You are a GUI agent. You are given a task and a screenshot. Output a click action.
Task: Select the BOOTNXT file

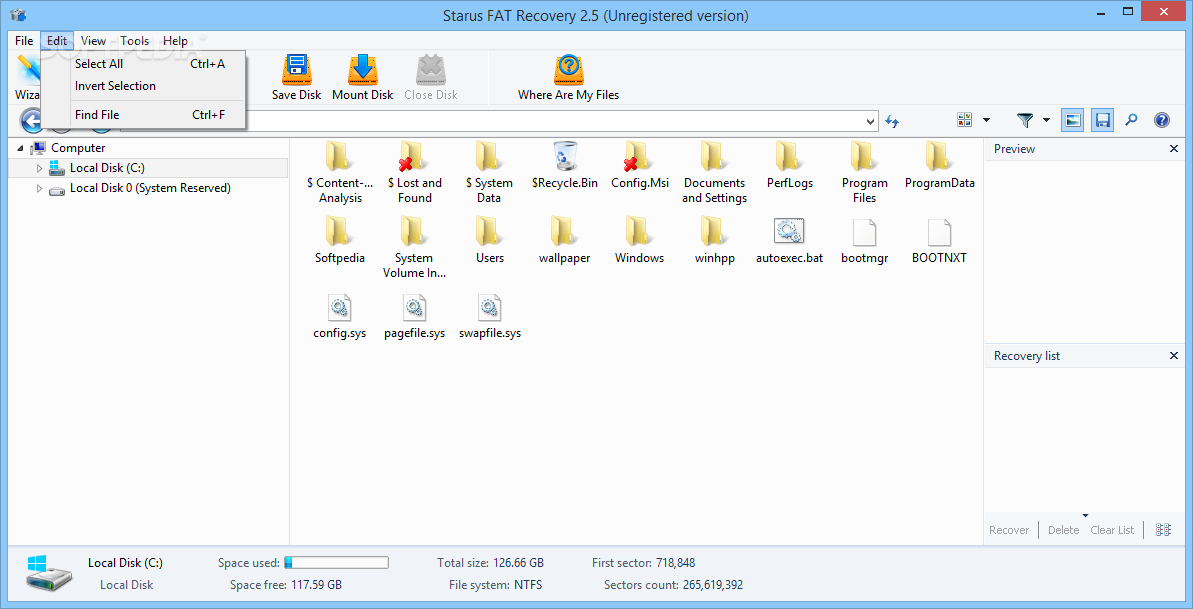(940, 240)
